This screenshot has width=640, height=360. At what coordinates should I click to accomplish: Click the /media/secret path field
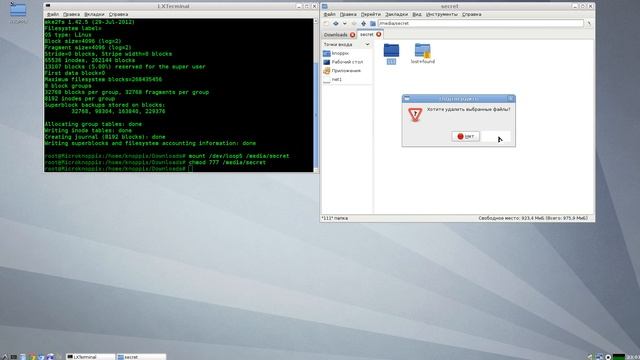pyautogui.click(x=481, y=23)
